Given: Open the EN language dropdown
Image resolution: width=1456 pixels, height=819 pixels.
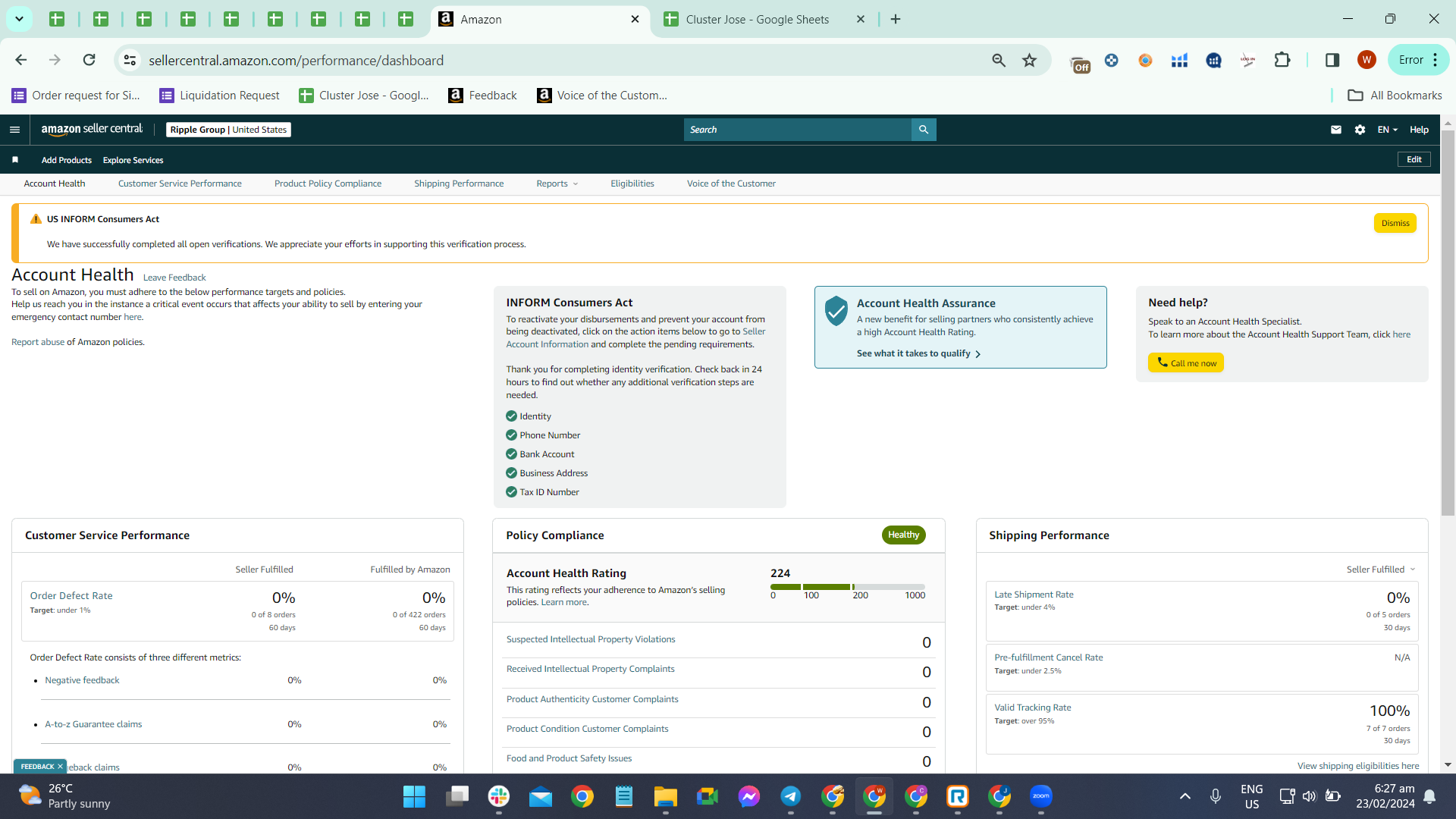Looking at the screenshot, I should (x=1388, y=130).
